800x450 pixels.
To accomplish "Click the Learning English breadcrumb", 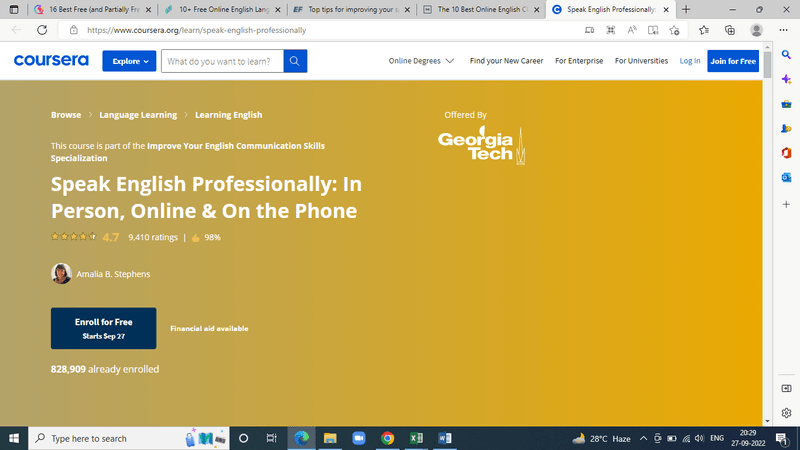I will (229, 115).
